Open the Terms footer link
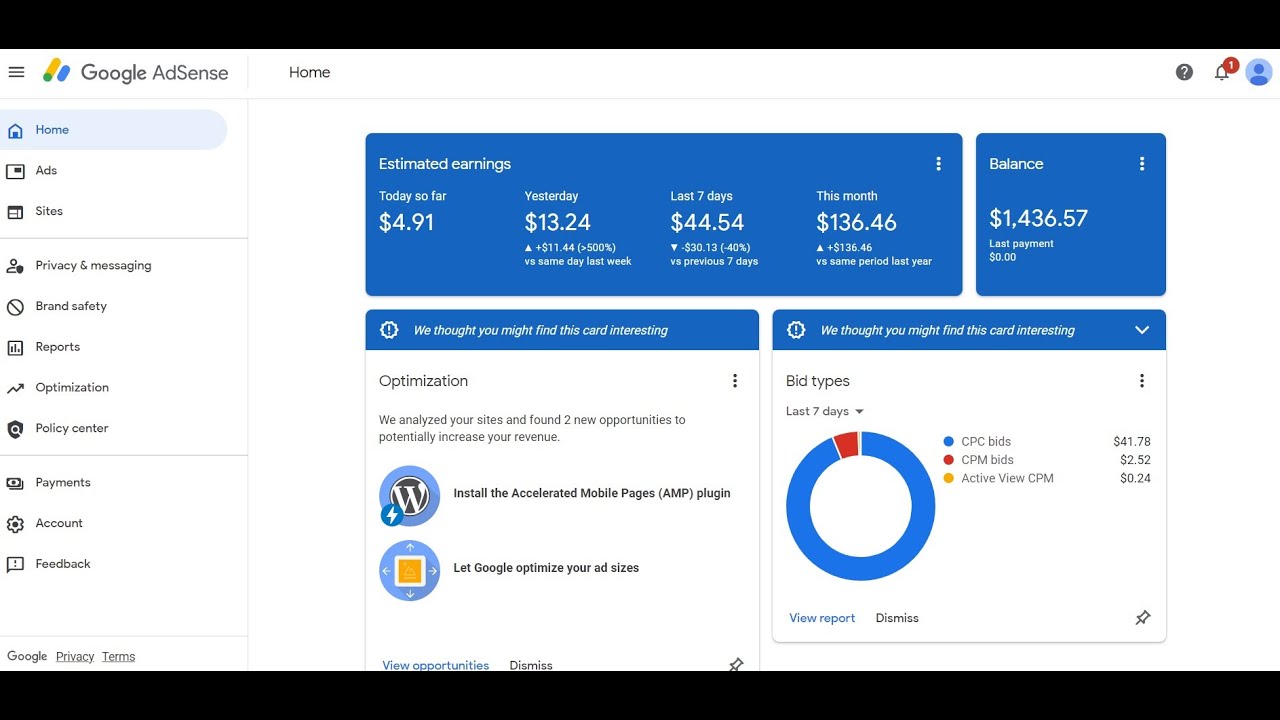Screen dimensions: 1280x720 [x=118, y=657]
